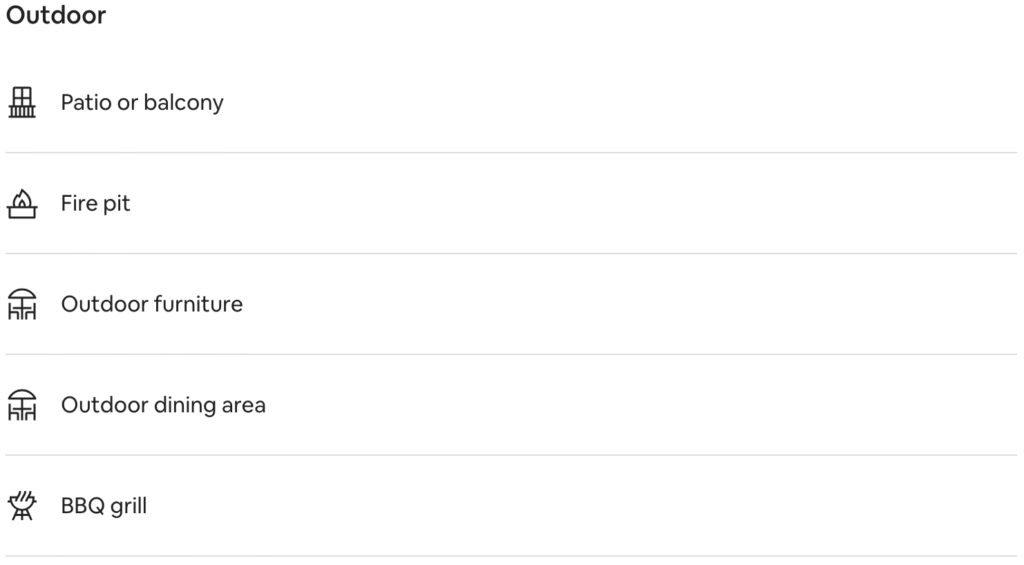Select the word pit in Fire pit
The height and width of the screenshot is (565, 1024).
(116, 204)
